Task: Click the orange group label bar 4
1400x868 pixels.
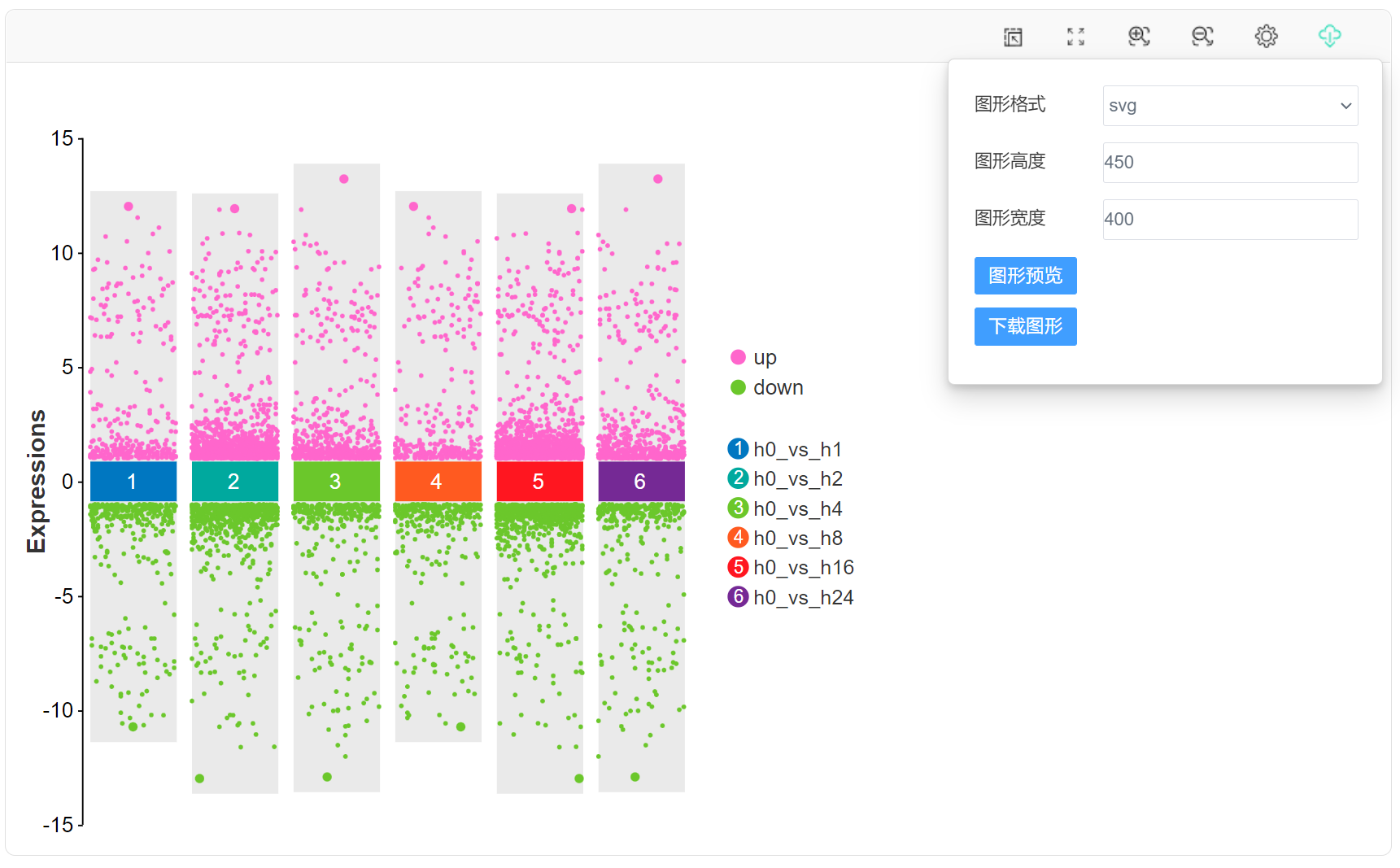Action: 438,482
